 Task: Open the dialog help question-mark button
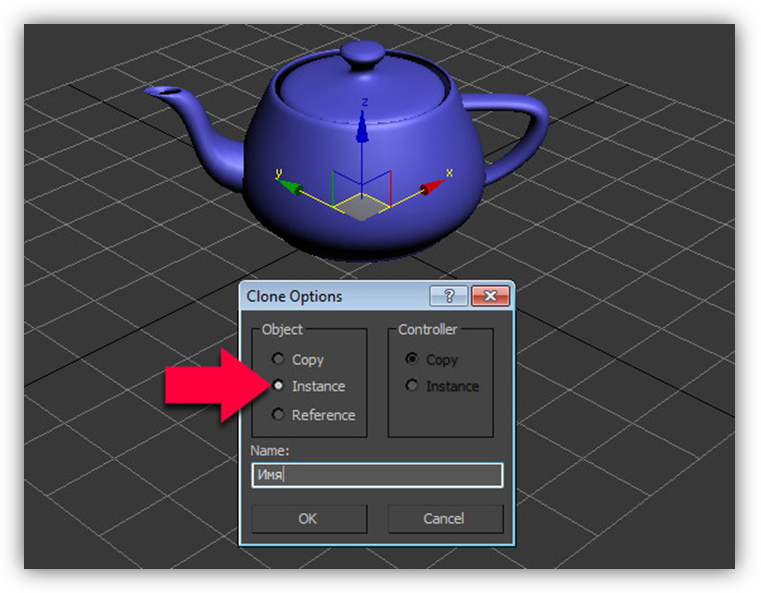point(449,296)
